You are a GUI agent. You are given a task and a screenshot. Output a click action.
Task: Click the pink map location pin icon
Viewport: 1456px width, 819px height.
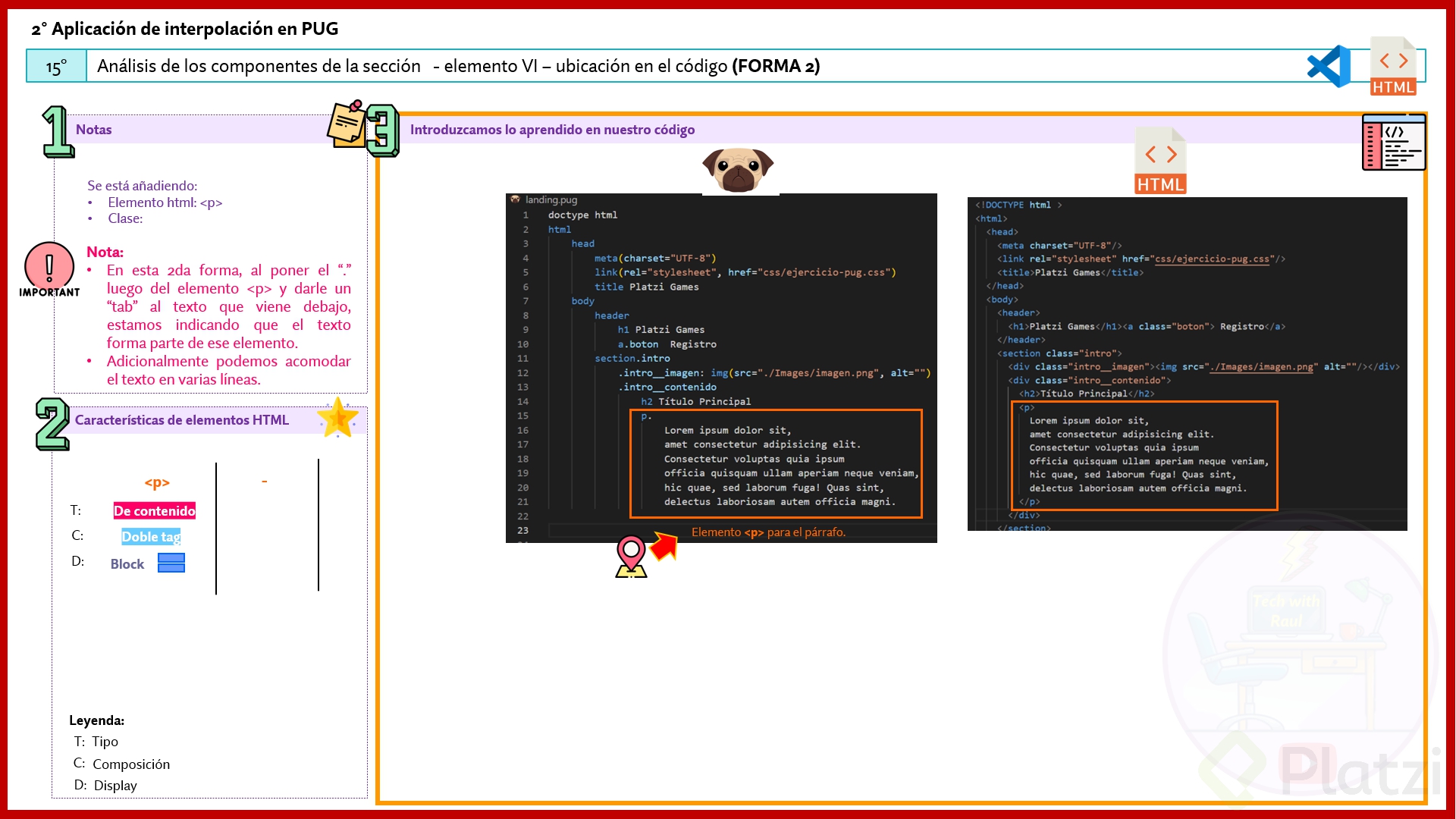(x=631, y=556)
